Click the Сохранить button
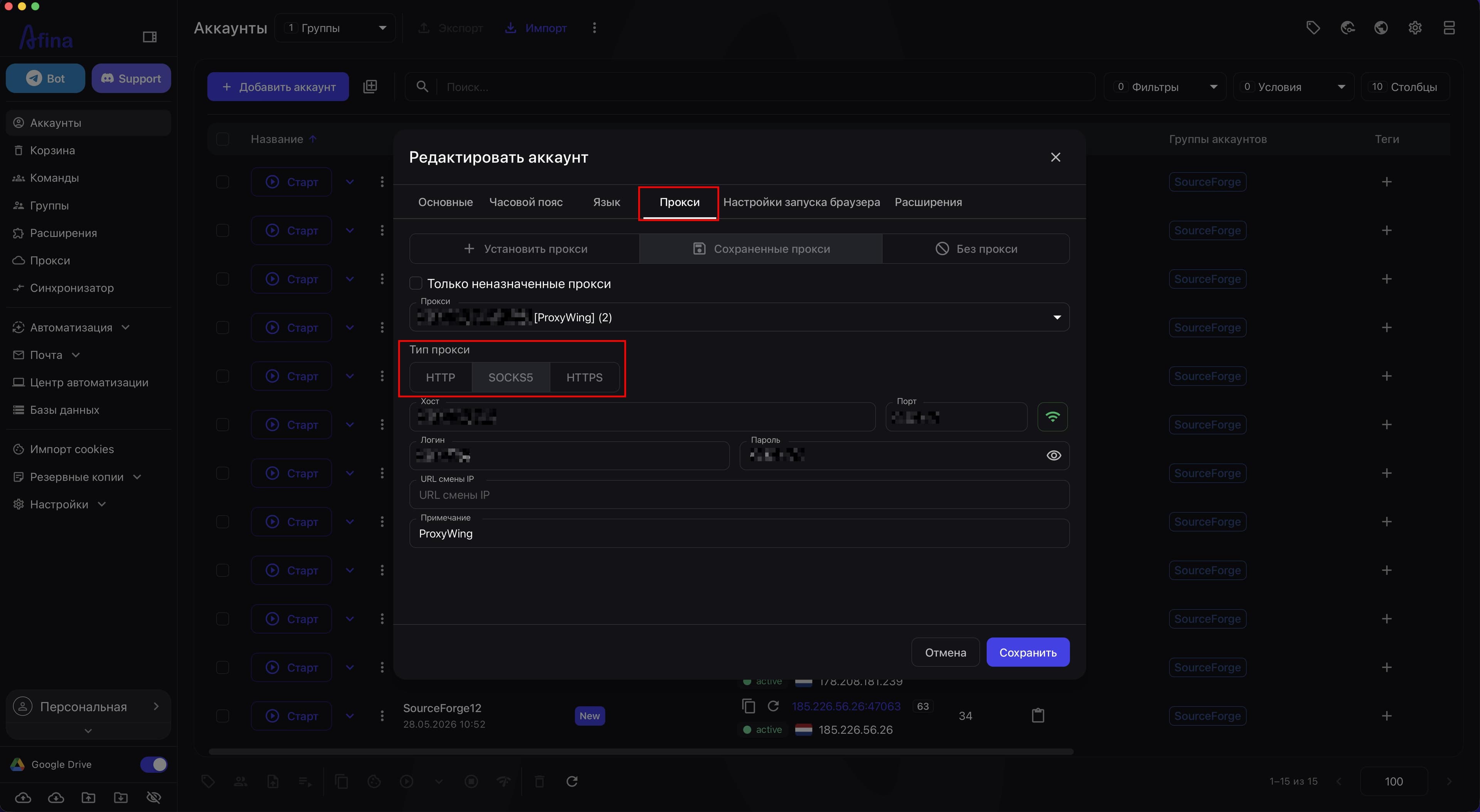 [1027, 653]
